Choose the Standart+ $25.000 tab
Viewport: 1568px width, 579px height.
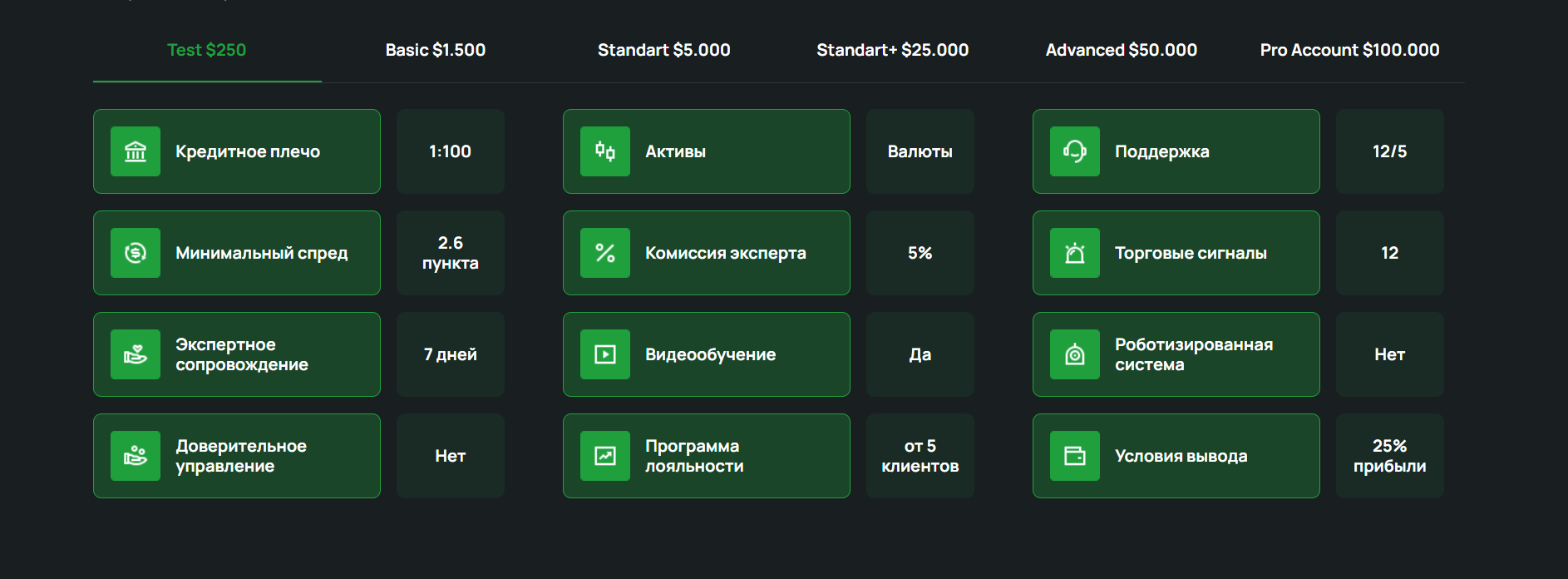pos(893,50)
